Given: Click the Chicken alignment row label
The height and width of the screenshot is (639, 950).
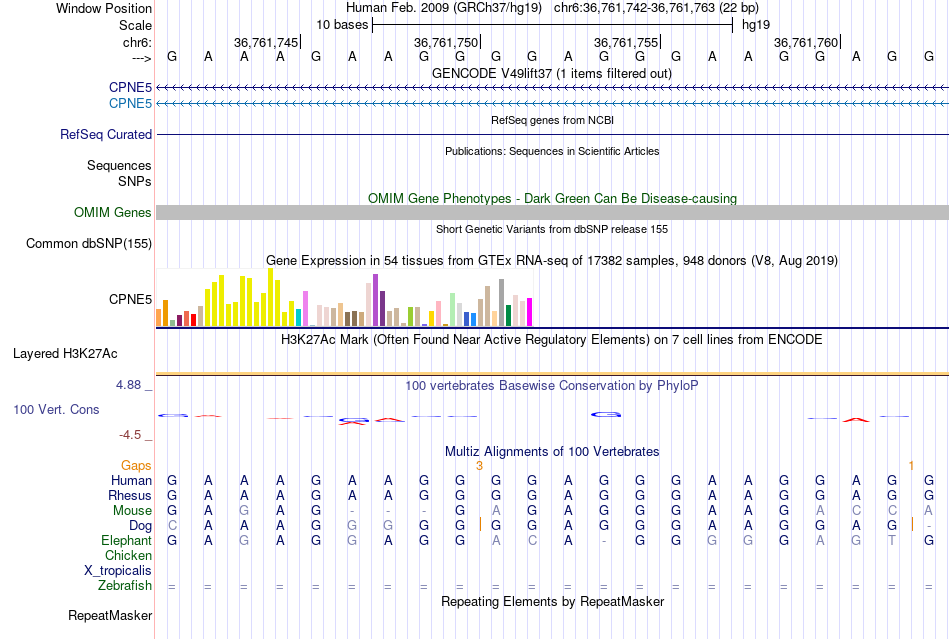Looking at the screenshot, I should [128, 555].
